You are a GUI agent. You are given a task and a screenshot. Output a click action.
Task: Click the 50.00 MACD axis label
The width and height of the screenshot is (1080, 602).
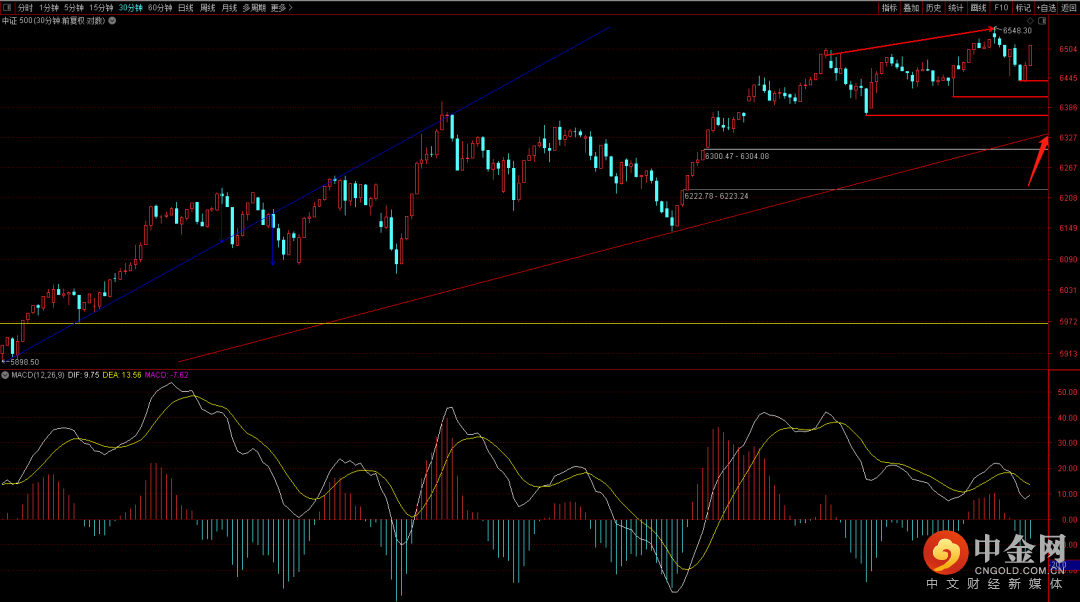click(x=1068, y=392)
